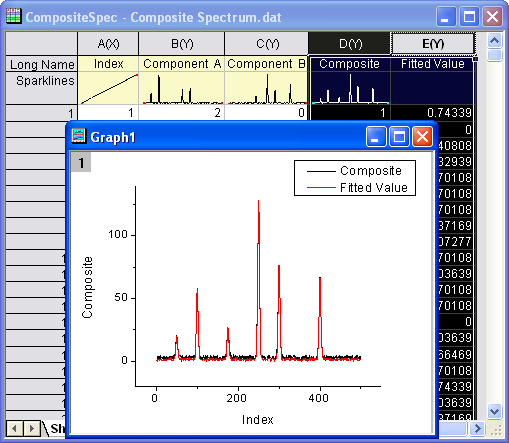Click the 'Composite' legend entry in graph
The image size is (509, 443).
click(x=371, y=171)
